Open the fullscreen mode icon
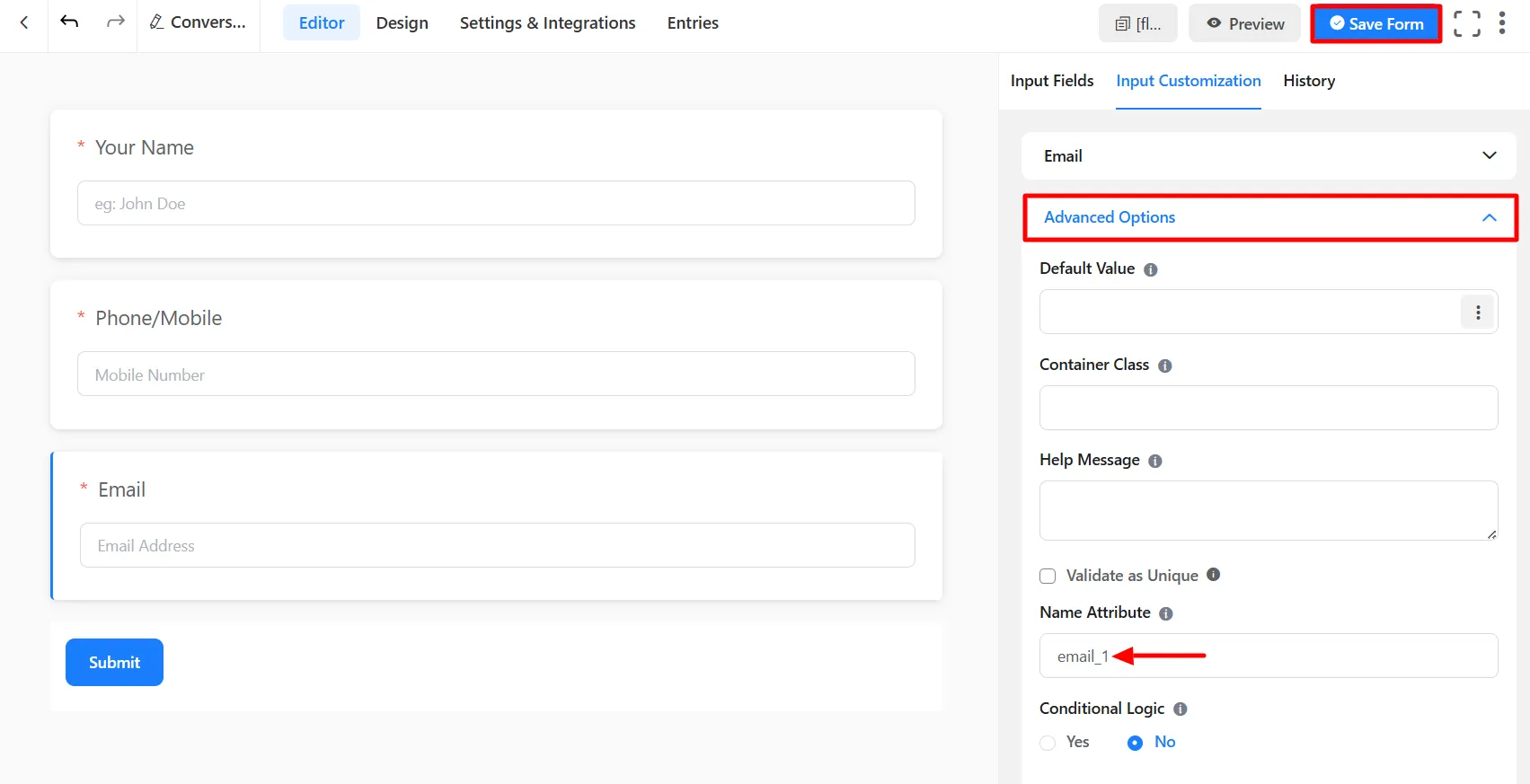Viewport: 1530px width, 784px height. pyautogui.click(x=1466, y=23)
